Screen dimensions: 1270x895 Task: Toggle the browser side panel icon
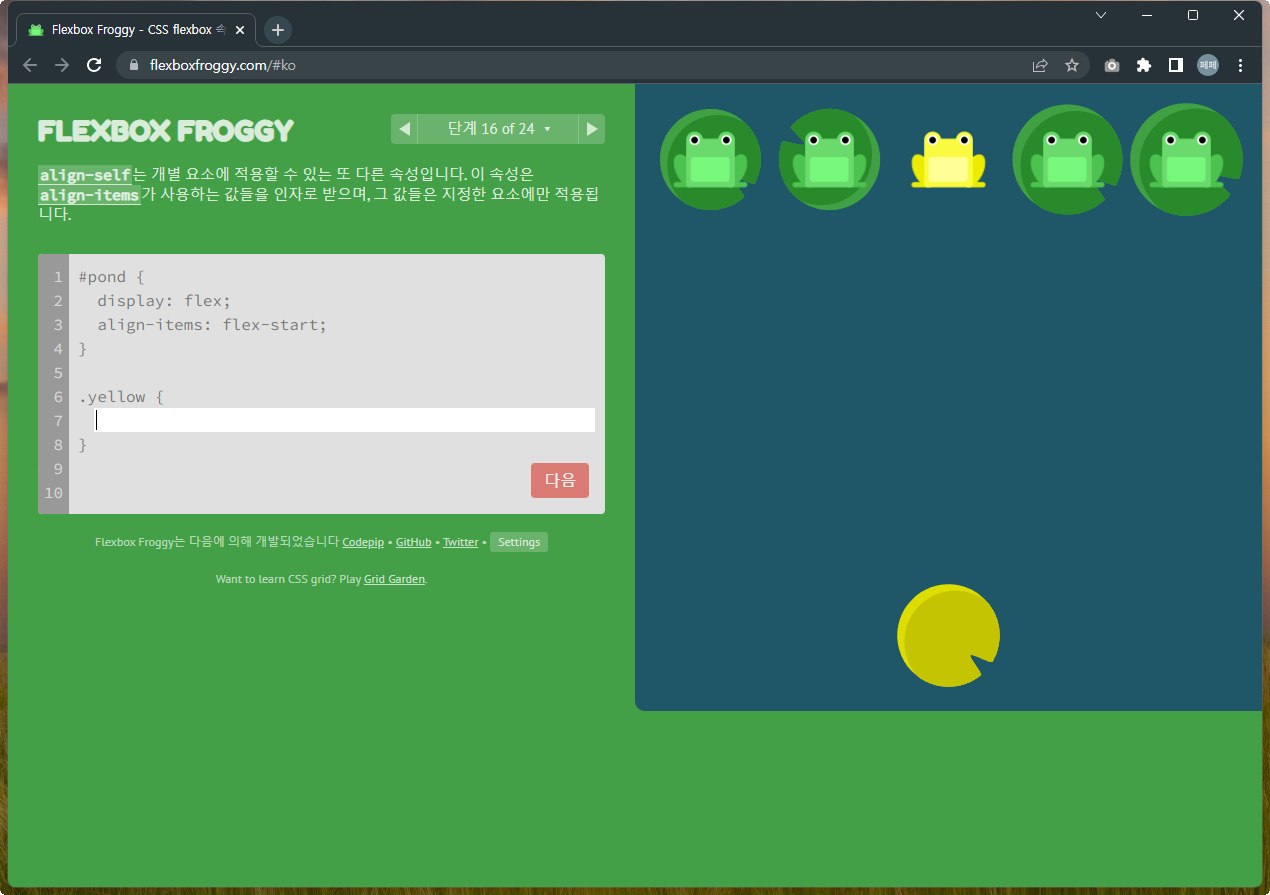pos(1176,65)
